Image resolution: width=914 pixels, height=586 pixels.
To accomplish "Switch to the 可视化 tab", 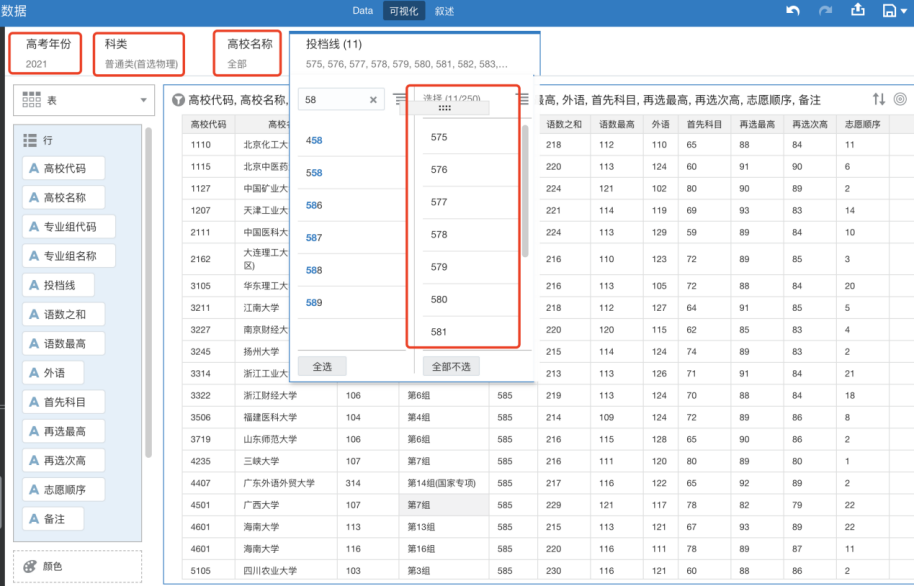I will pos(404,10).
